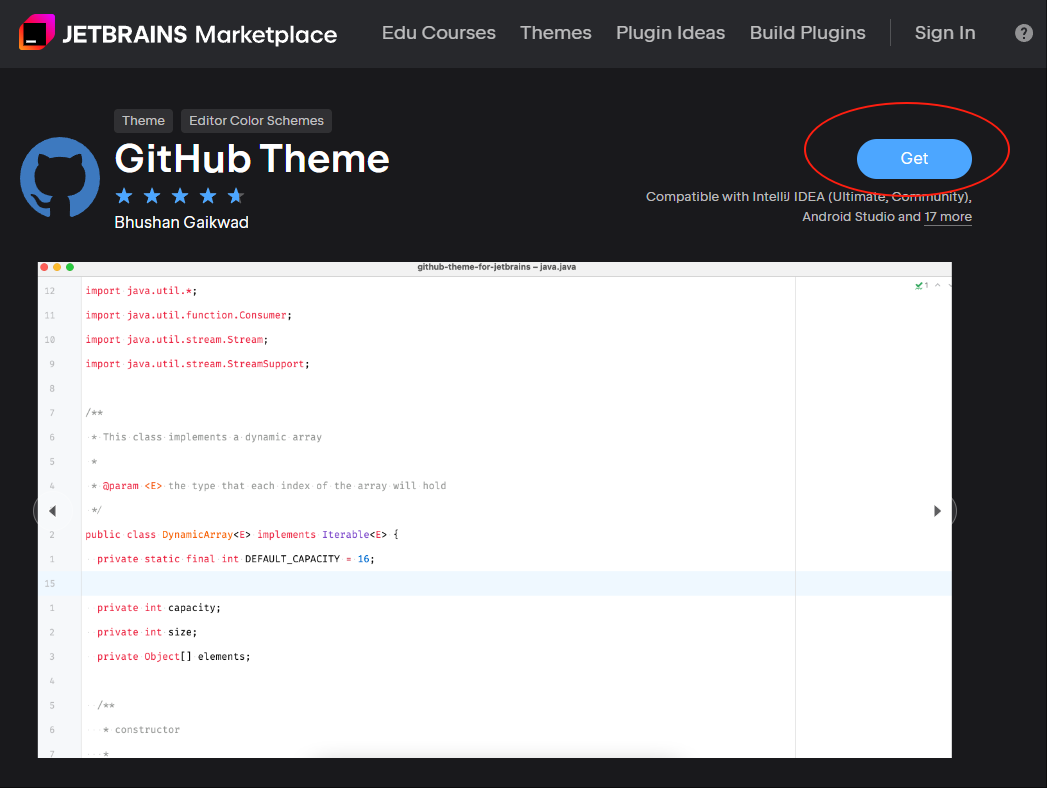
Task: Select the Editor Color Schemes tag
Action: 256,121
